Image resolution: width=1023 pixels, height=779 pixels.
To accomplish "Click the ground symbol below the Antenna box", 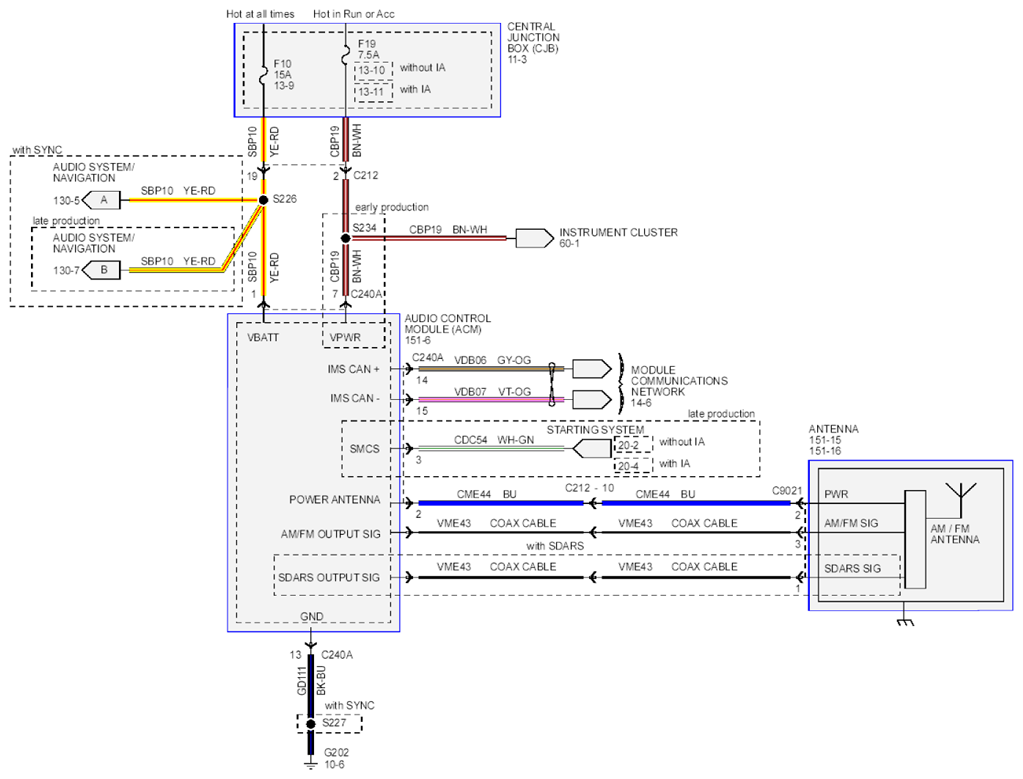I will pos(904,622).
